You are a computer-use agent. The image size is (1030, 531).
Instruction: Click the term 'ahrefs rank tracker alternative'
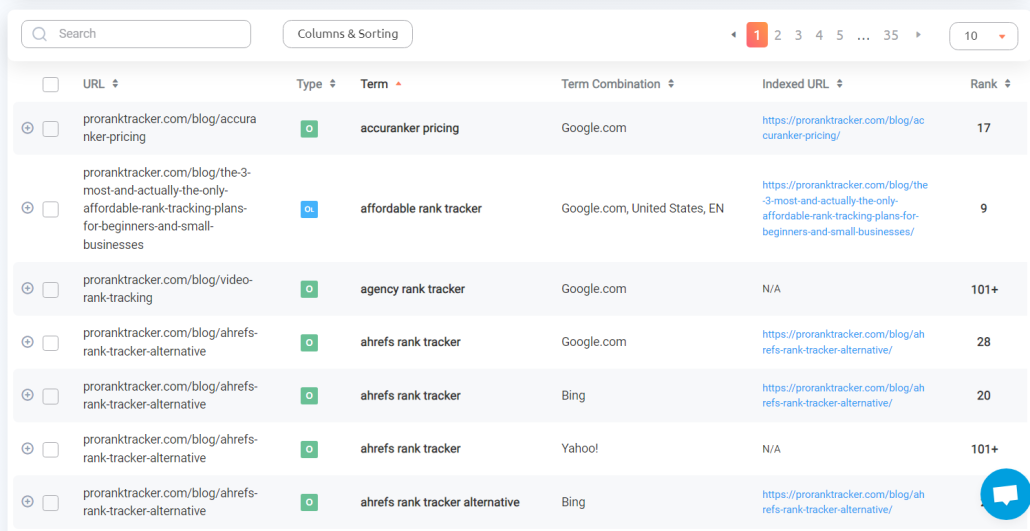[440, 502]
